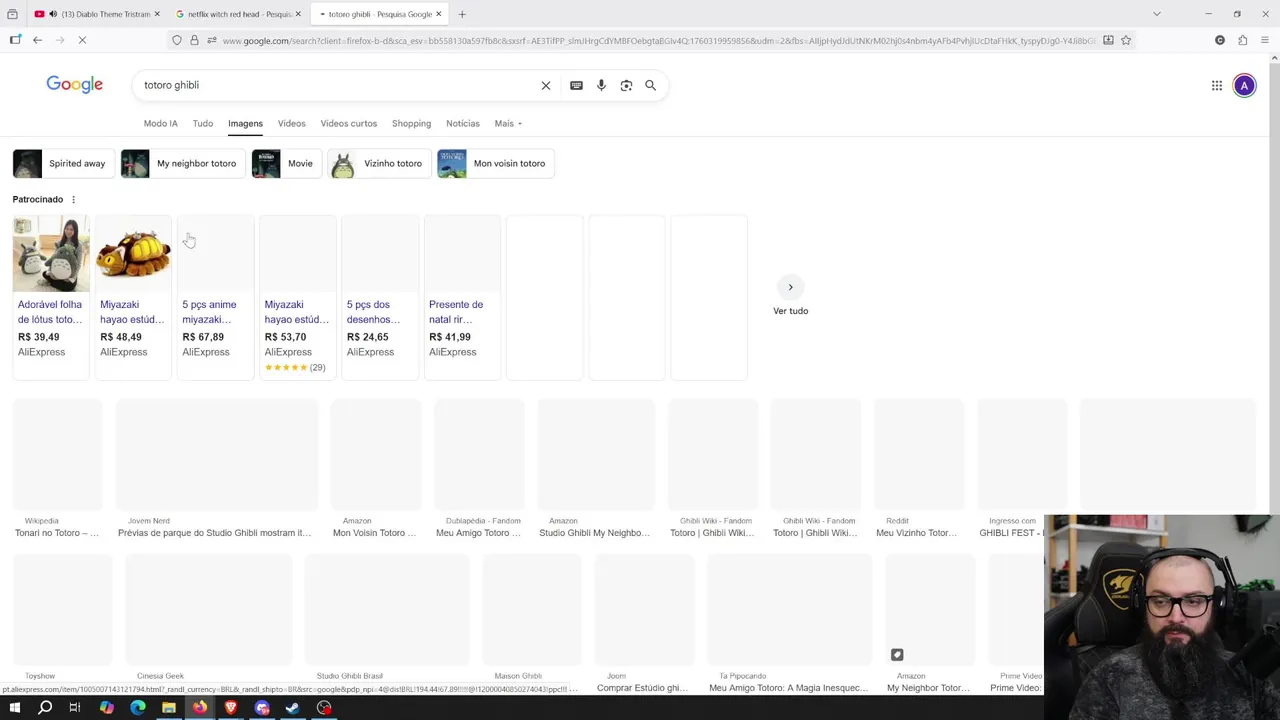Bookmark this page with the star icon
Image resolution: width=1280 pixels, height=720 pixels.
(1126, 40)
